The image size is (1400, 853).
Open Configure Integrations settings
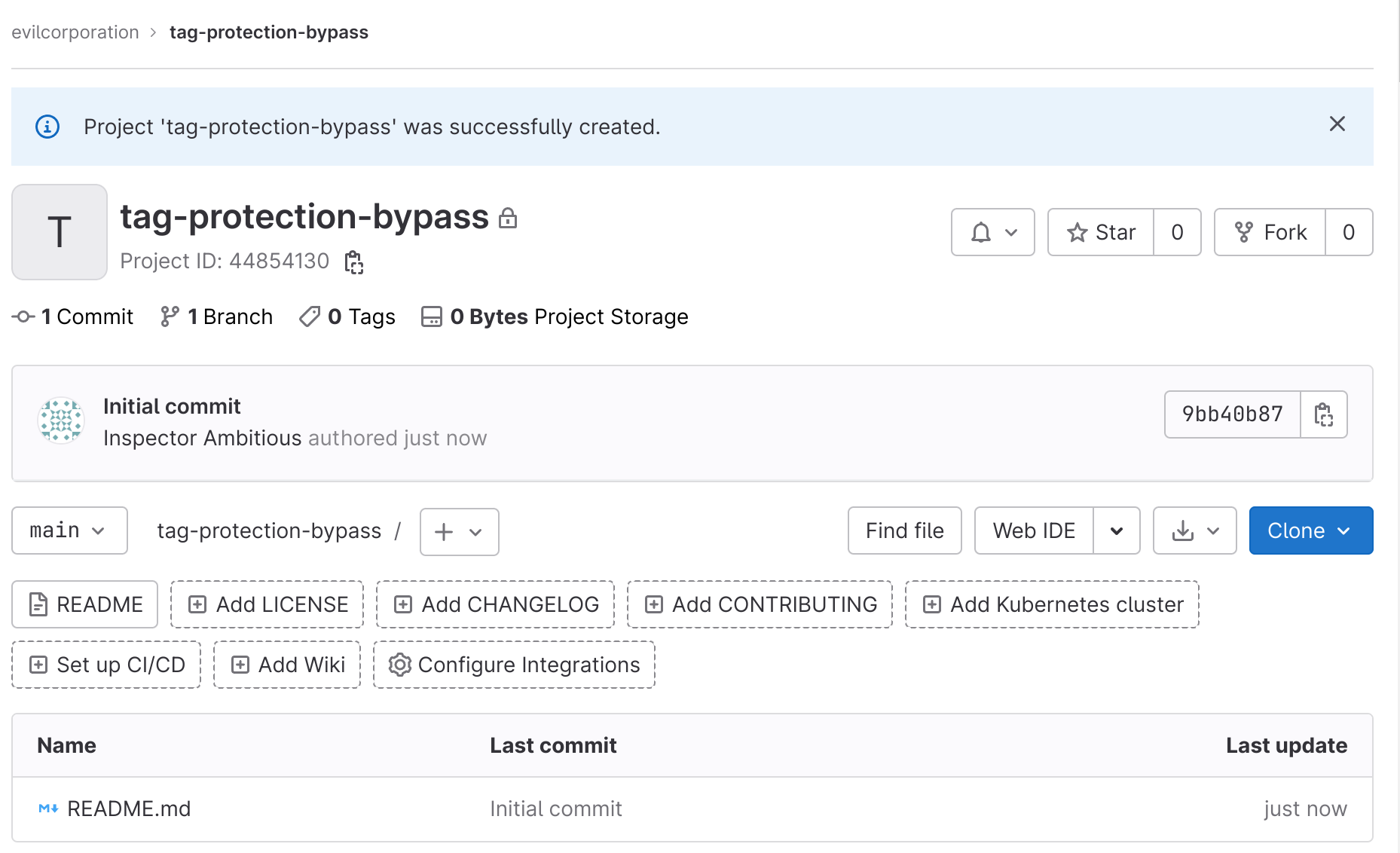pyautogui.click(x=514, y=665)
